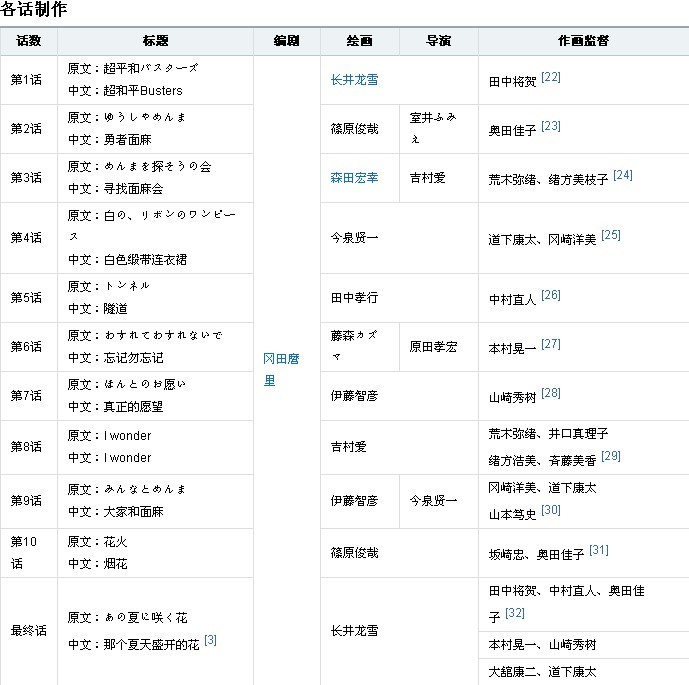Open footnote [30] next to 山本笃史
The image size is (689, 685).
tap(550, 510)
